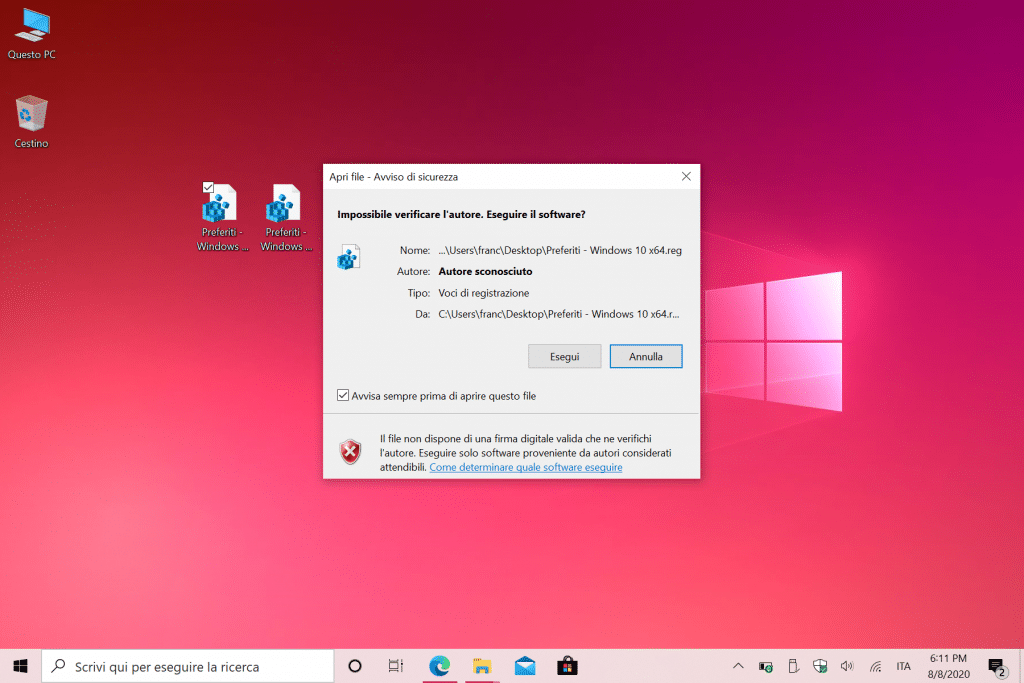
Task: Close the 'Avviso di sicurezza' dialog
Action: tap(686, 176)
